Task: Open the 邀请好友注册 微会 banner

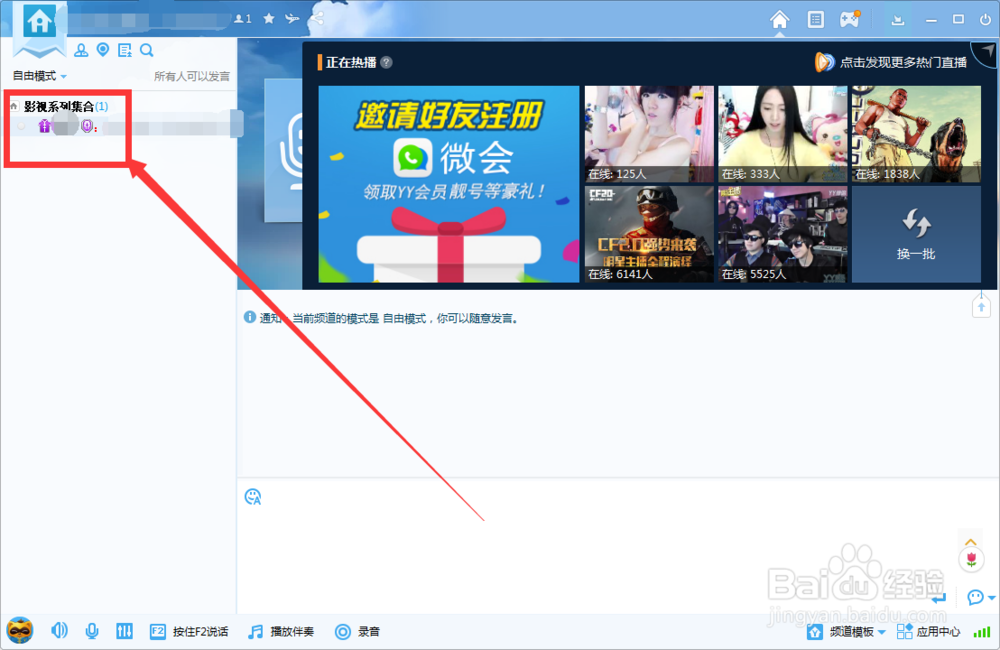Action: [x=449, y=184]
